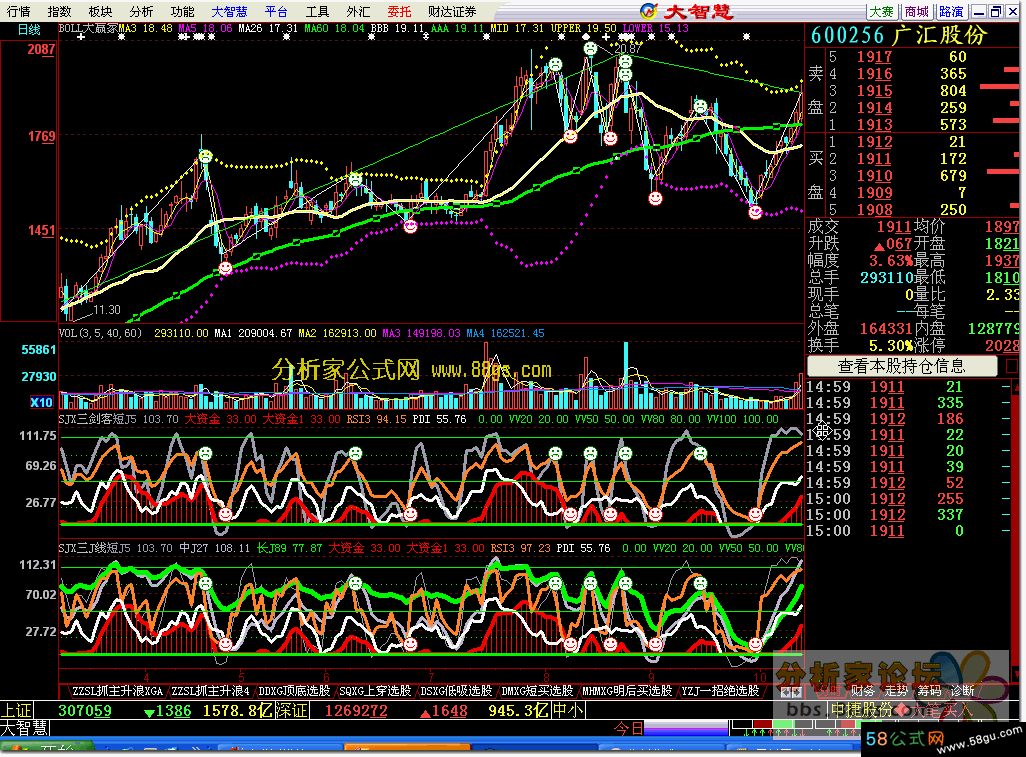The height and width of the screenshot is (757, 1026).
Task: Switch to 财务 tab in right panel
Action: [x=862, y=691]
